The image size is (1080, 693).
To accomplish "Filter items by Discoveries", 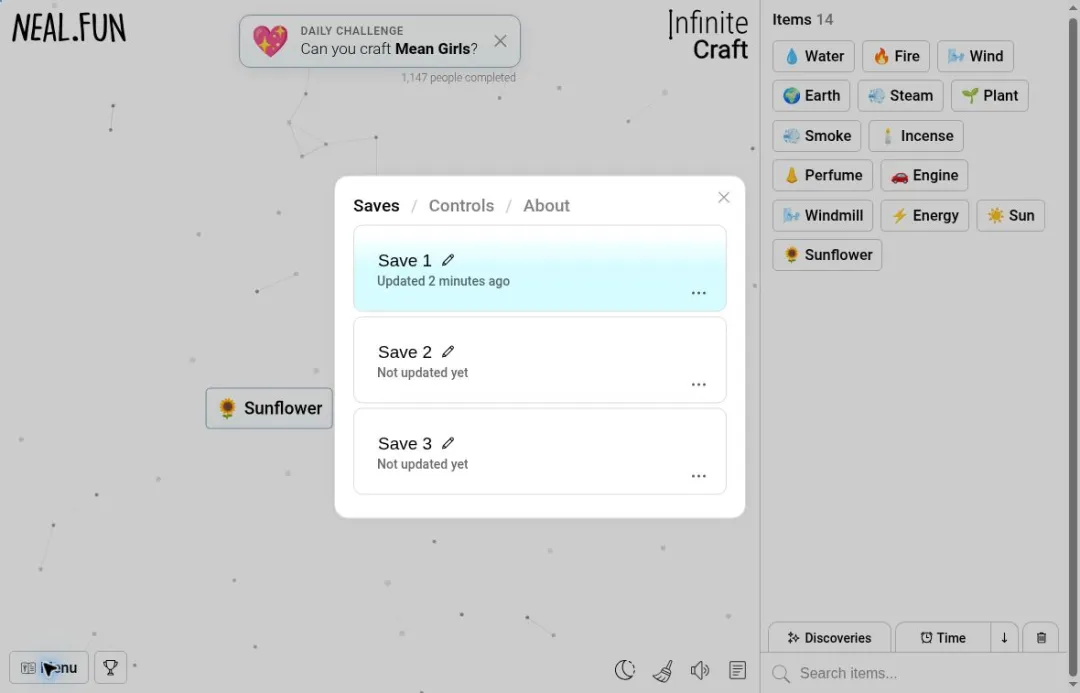I will (x=829, y=638).
